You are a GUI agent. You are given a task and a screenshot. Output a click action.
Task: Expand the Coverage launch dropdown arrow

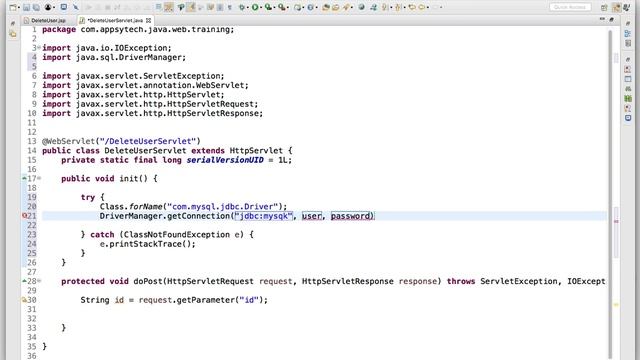(x=274, y=7)
